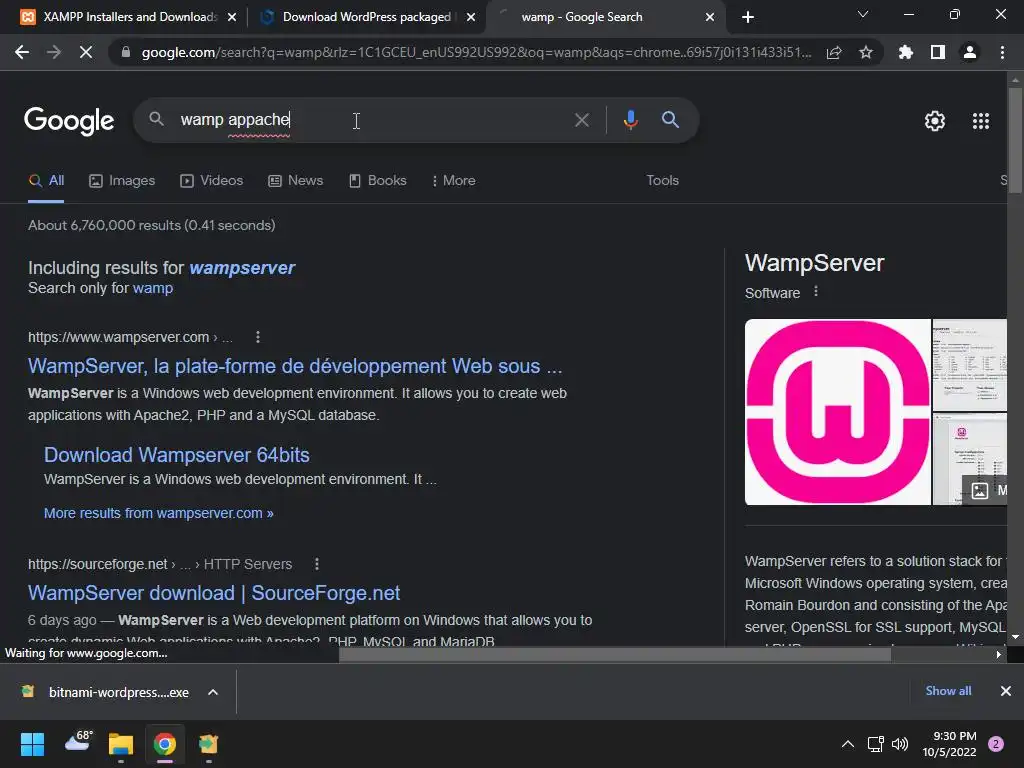Image resolution: width=1024 pixels, height=768 pixels.
Task: Open Google quick settings gear
Action: pos(935,121)
